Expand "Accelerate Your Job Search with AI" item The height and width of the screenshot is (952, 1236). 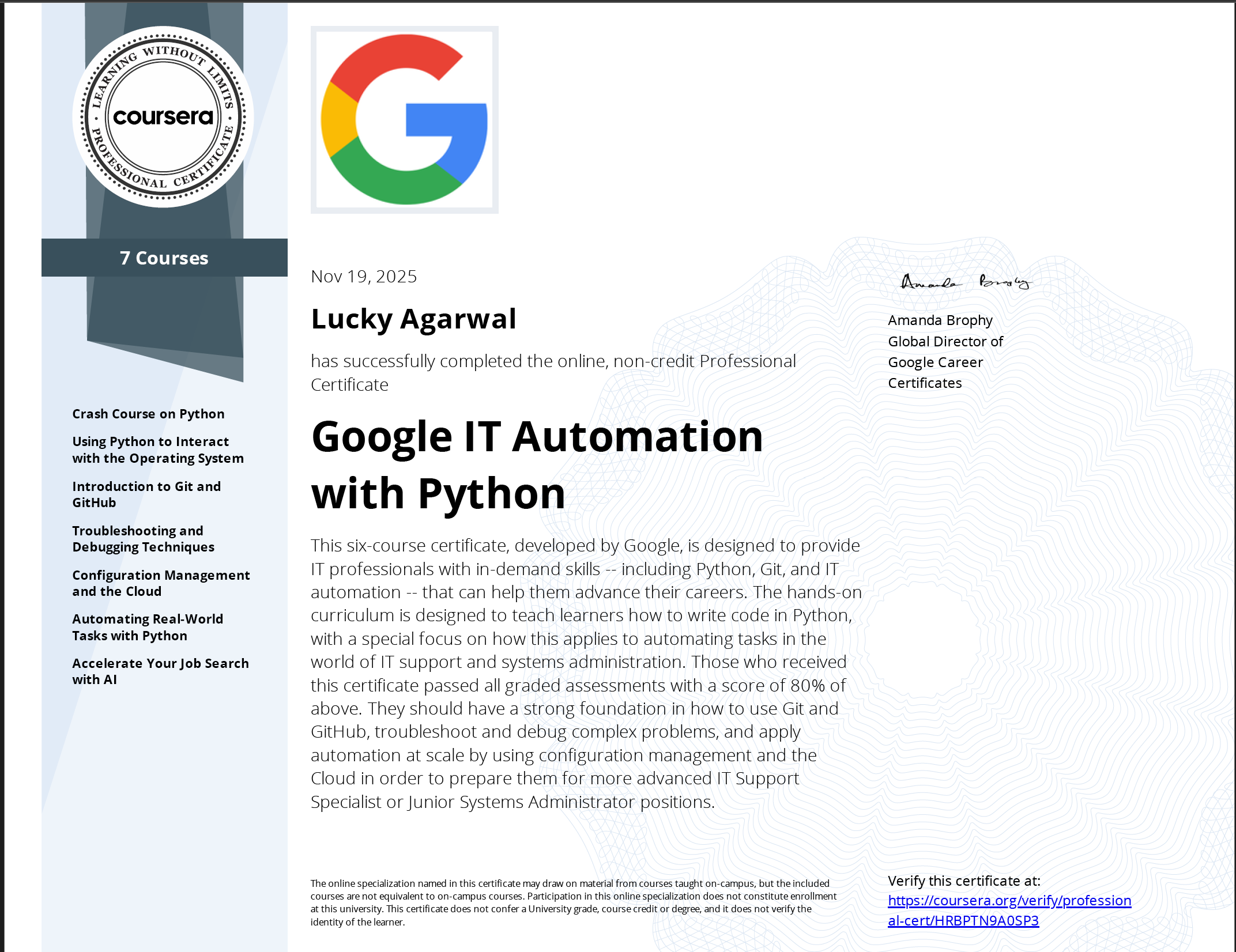(x=160, y=671)
